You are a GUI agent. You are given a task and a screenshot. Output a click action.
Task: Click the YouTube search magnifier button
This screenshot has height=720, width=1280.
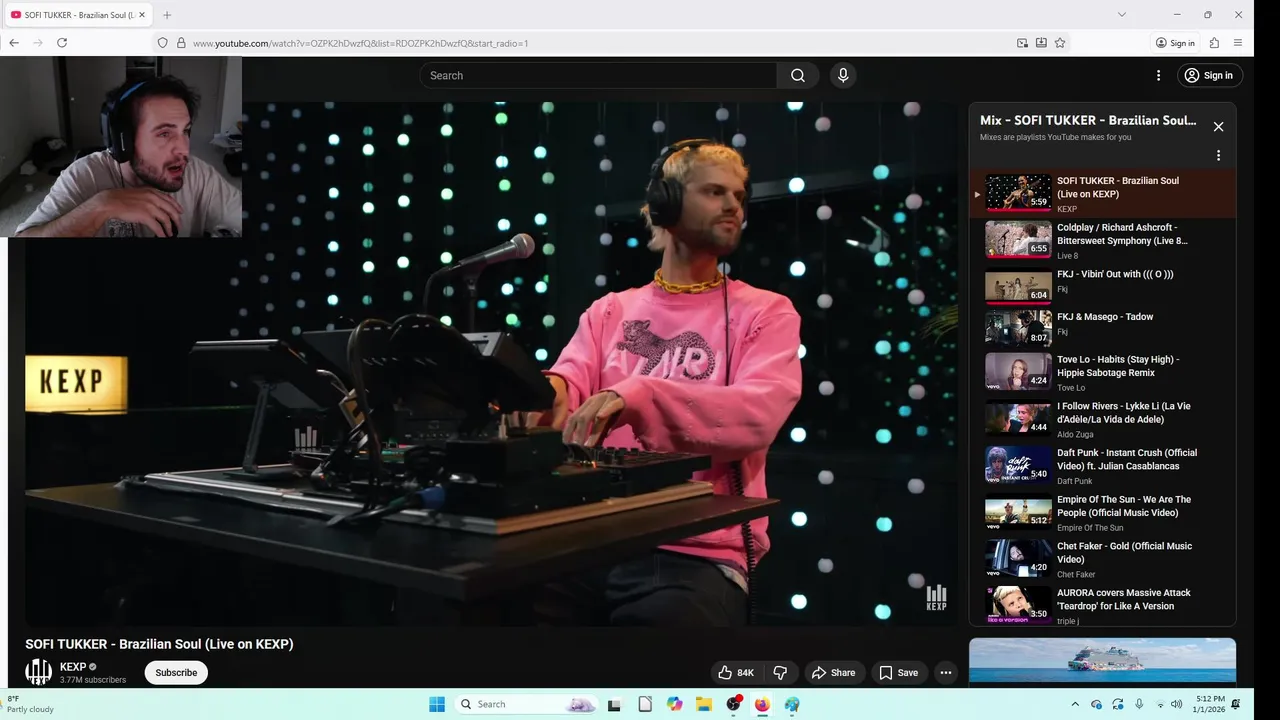point(798,75)
